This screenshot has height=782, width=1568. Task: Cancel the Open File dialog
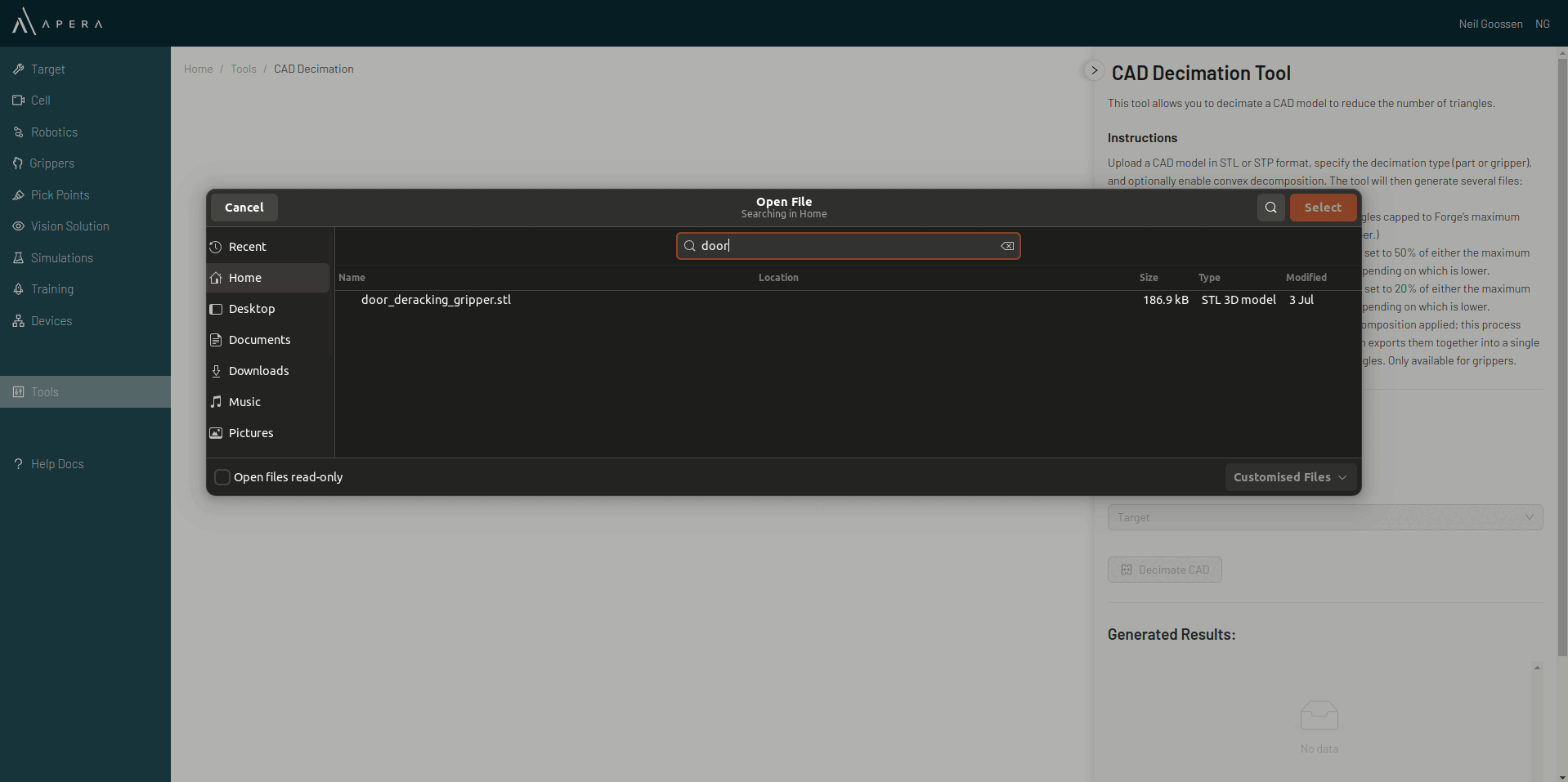pyautogui.click(x=244, y=208)
